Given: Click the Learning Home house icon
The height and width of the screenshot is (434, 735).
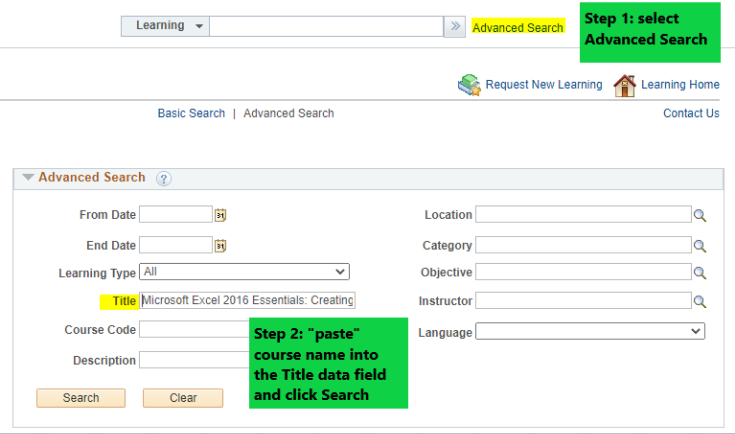Looking at the screenshot, I should pos(624,85).
